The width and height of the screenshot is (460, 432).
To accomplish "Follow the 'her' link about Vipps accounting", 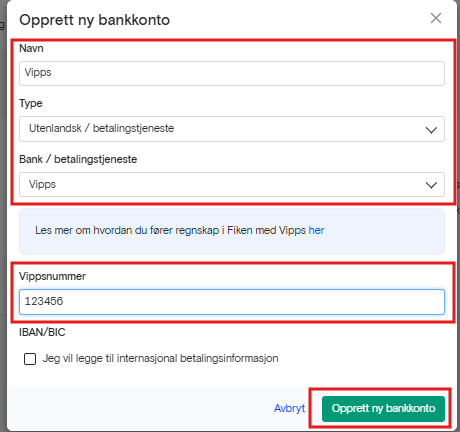I will (x=316, y=230).
